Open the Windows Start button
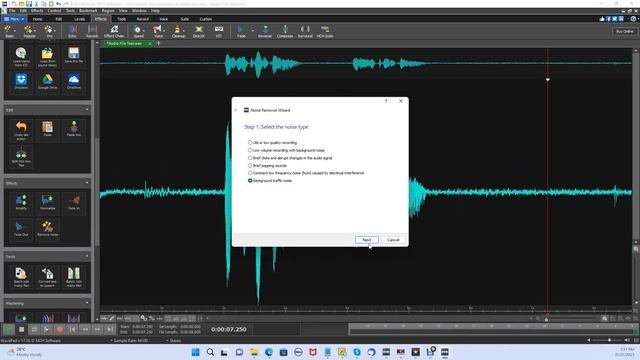640x360 pixels. click(196, 352)
